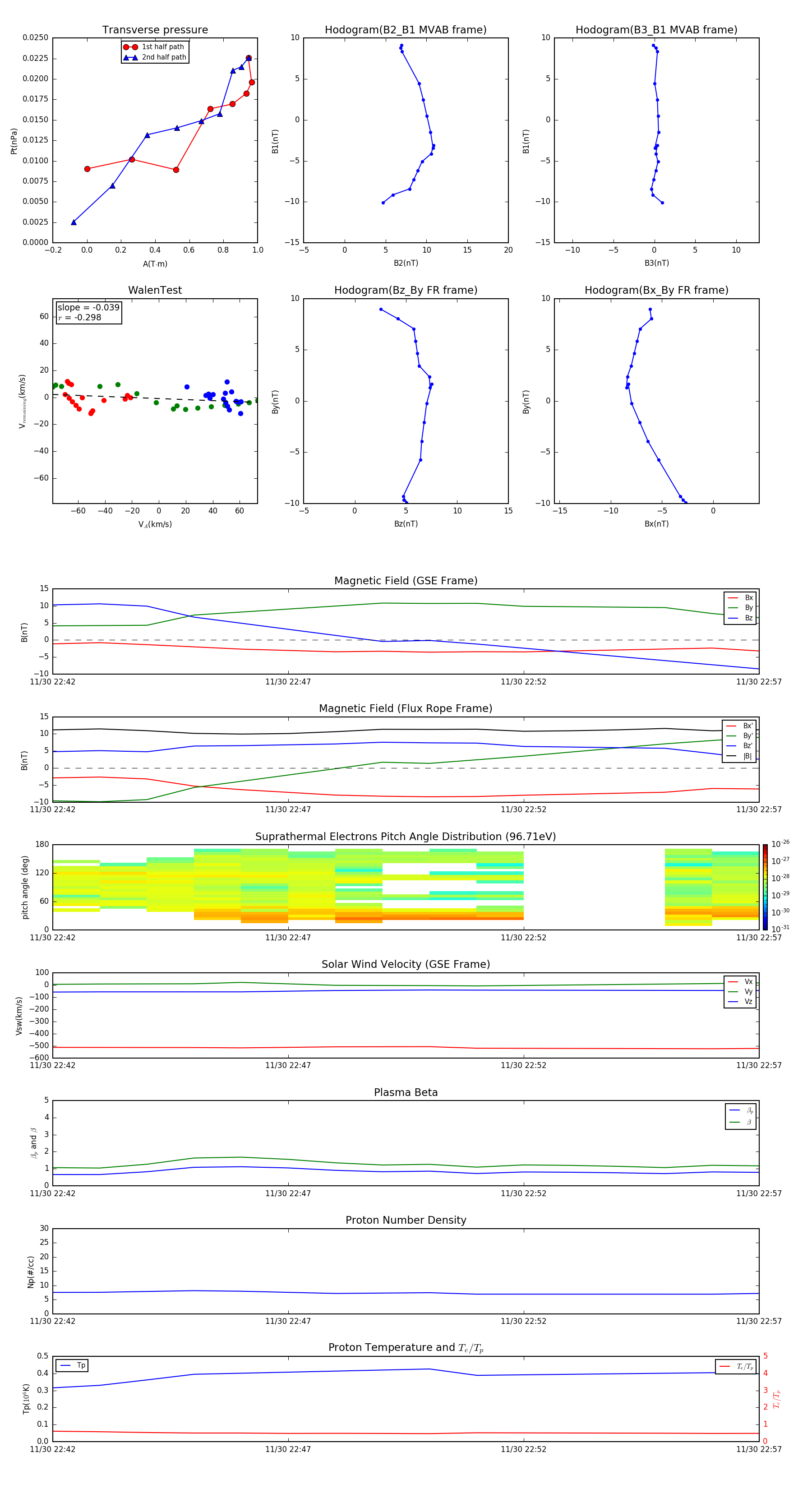Select the Te/Tp legend entry
Screen dimensions: 812x1489
click(736, 1367)
